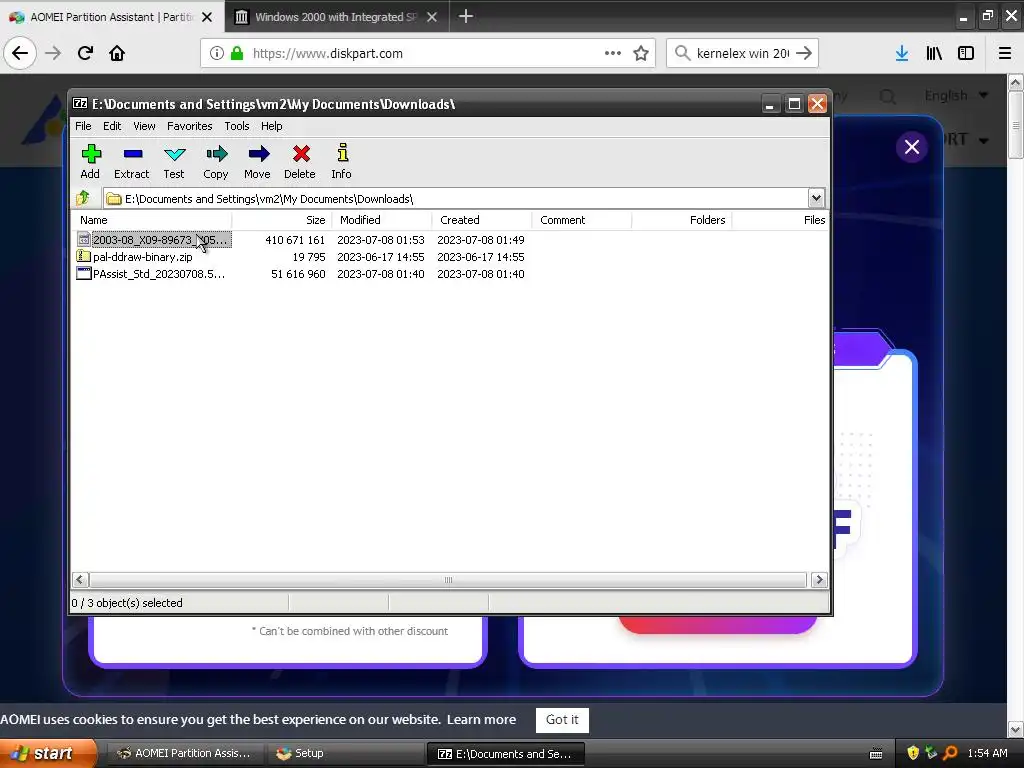
Task: Sort files by the Name column
Action: coord(152,220)
